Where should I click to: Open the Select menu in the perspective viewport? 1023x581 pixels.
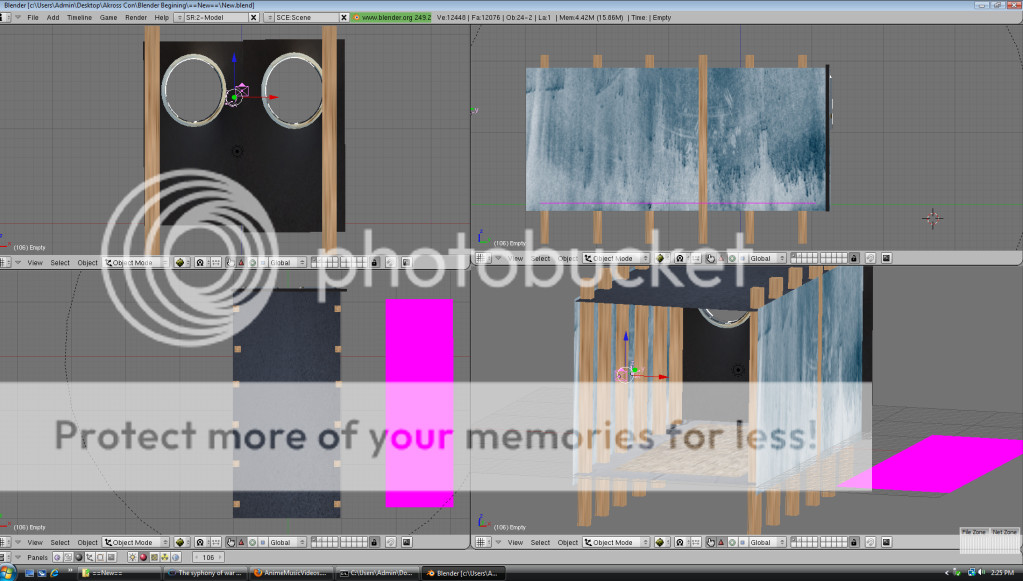(540, 542)
